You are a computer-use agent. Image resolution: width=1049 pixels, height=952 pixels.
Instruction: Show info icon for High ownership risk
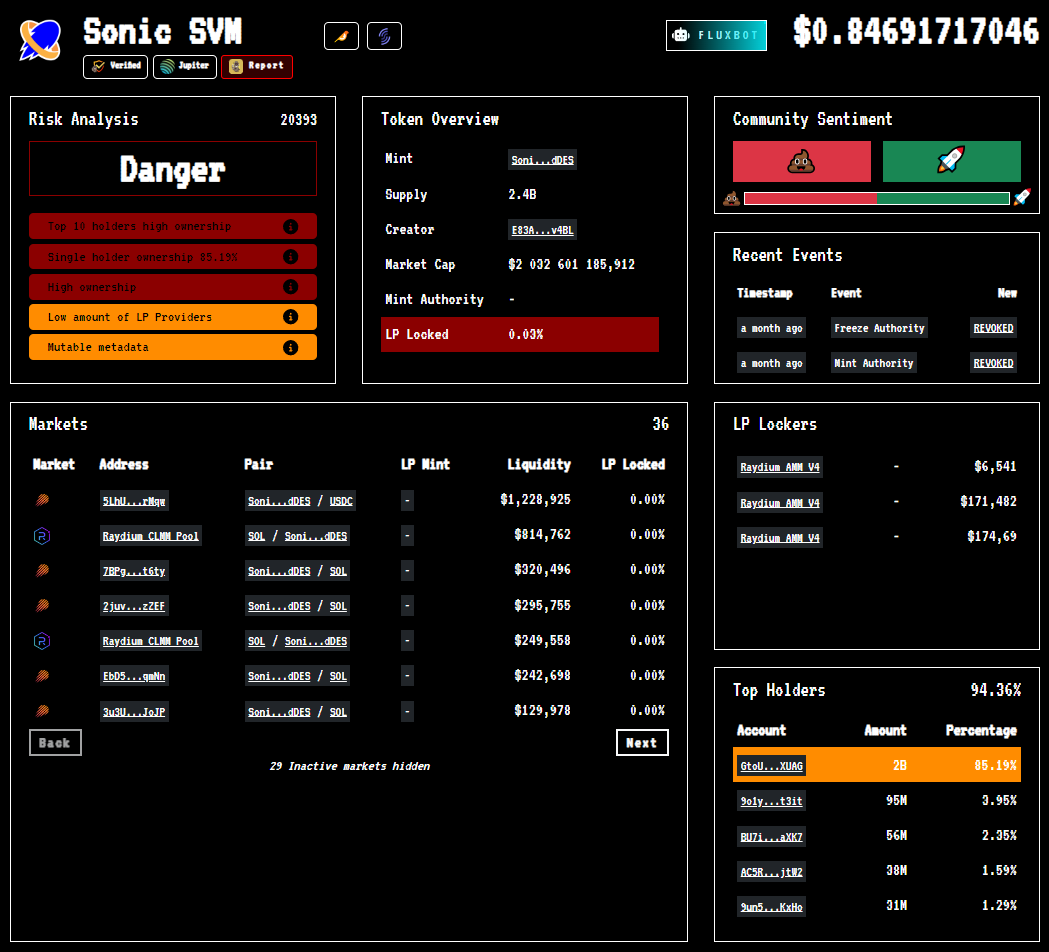click(290, 287)
